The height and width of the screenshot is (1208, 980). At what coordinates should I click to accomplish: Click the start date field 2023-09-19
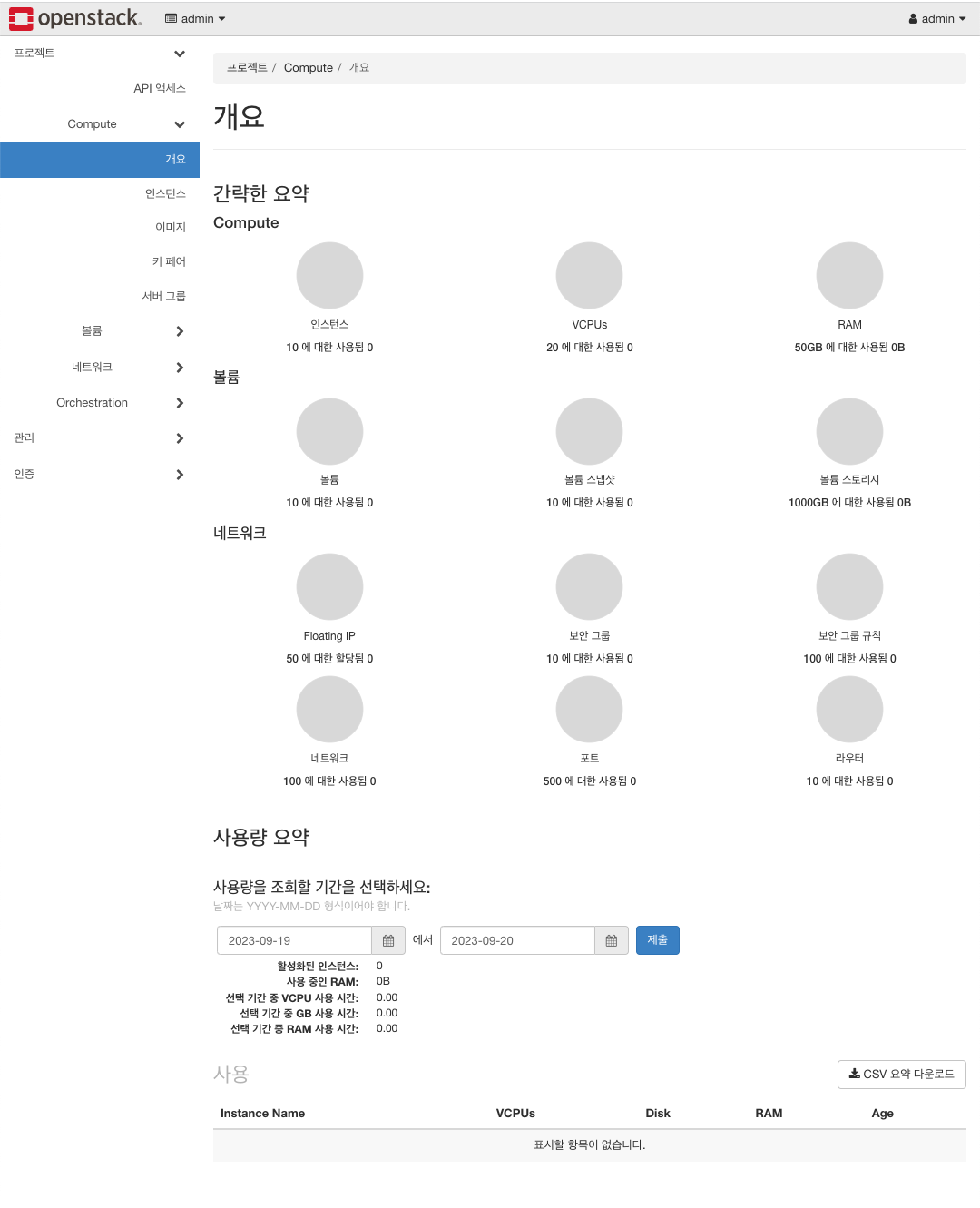[294, 941]
